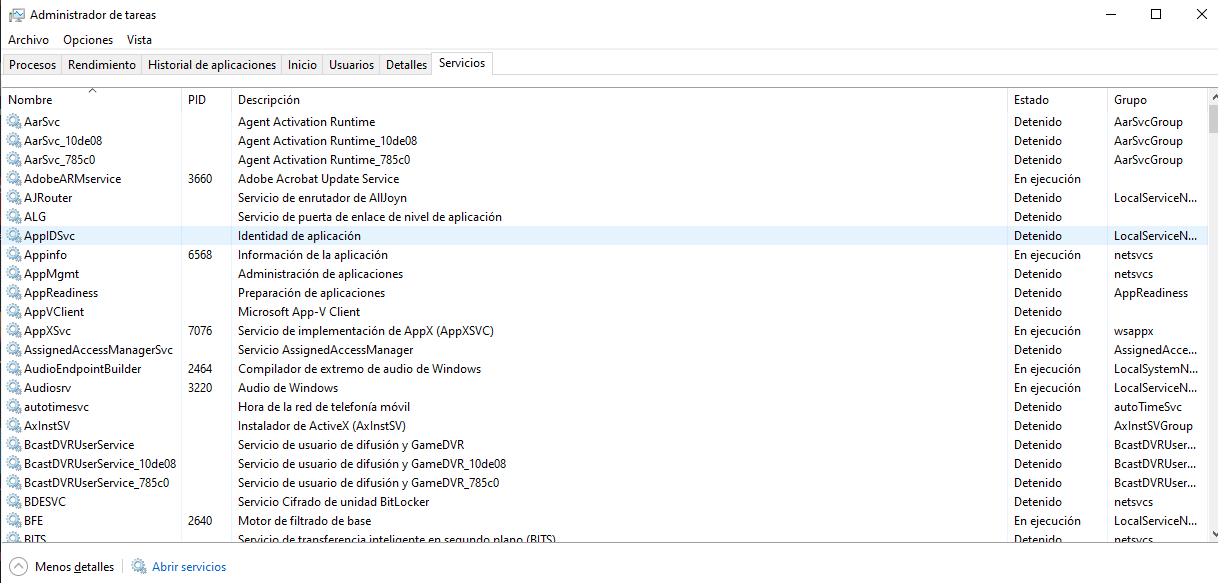Open the Archivo menu

pyautogui.click(x=28, y=40)
